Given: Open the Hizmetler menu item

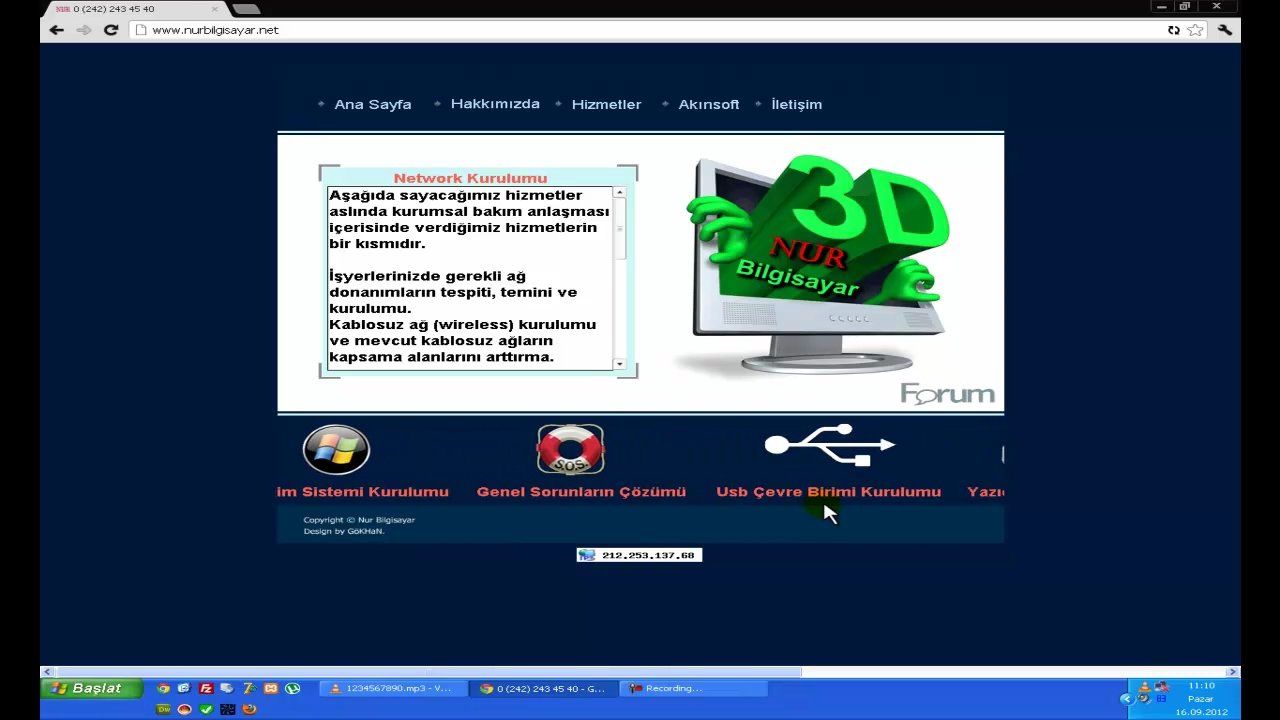Looking at the screenshot, I should (x=606, y=104).
